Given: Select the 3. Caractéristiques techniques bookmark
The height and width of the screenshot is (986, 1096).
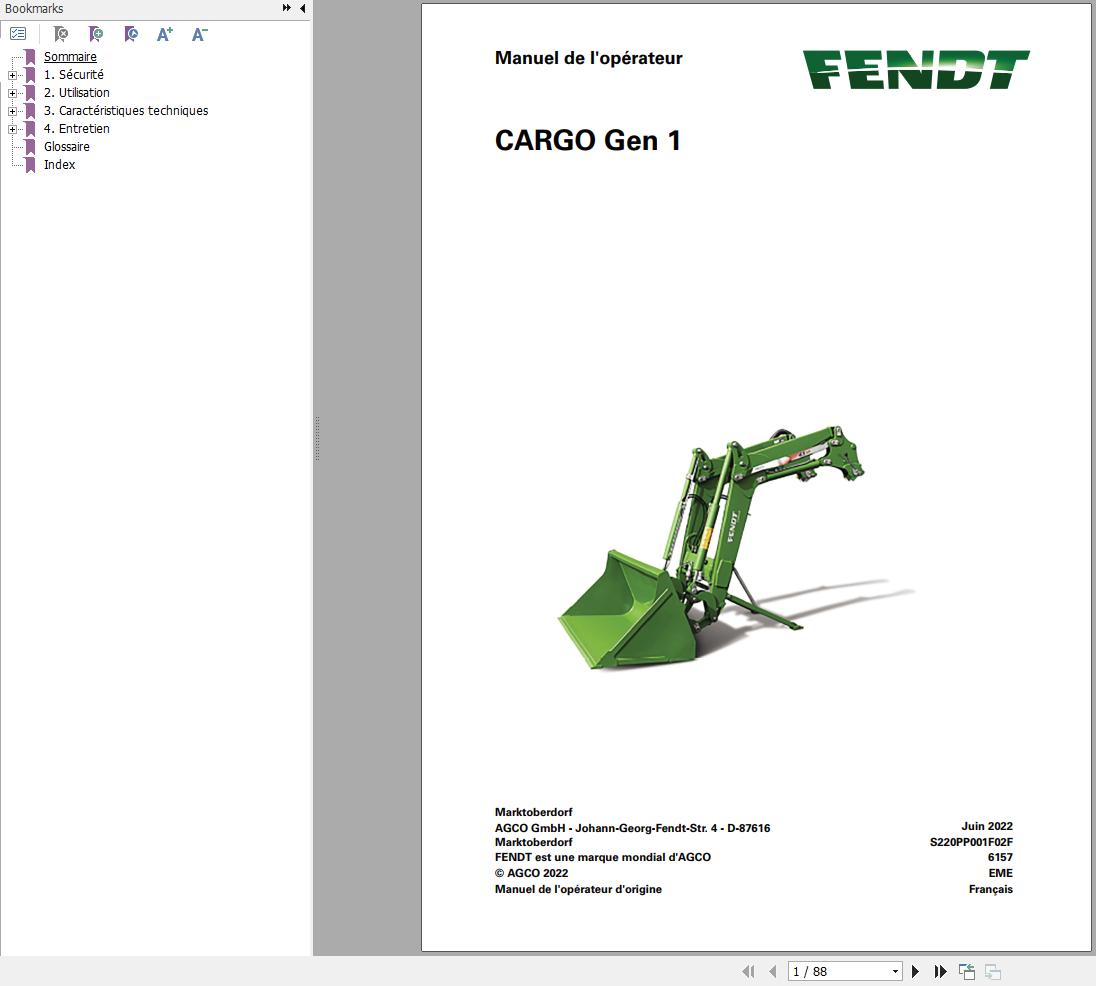Looking at the screenshot, I should pos(126,110).
